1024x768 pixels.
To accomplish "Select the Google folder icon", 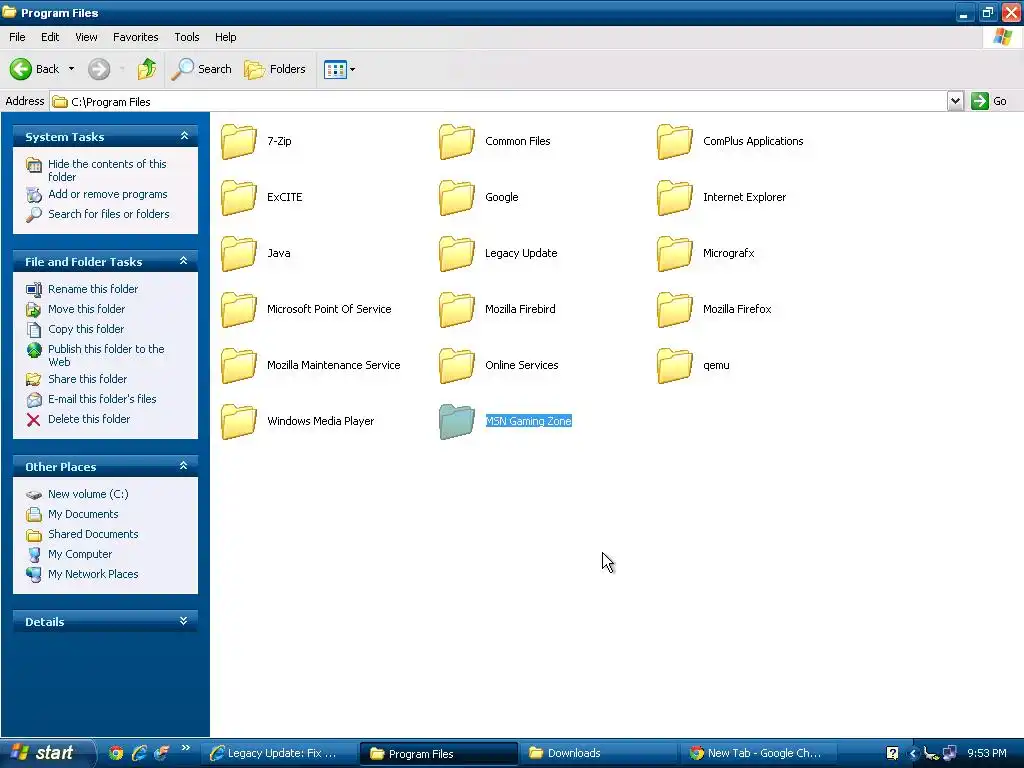I will pyautogui.click(x=456, y=198).
